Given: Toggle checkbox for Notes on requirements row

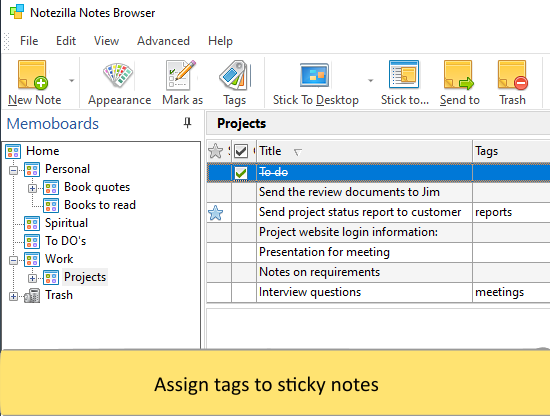Looking at the screenshot, I should (x=244, y=272).
